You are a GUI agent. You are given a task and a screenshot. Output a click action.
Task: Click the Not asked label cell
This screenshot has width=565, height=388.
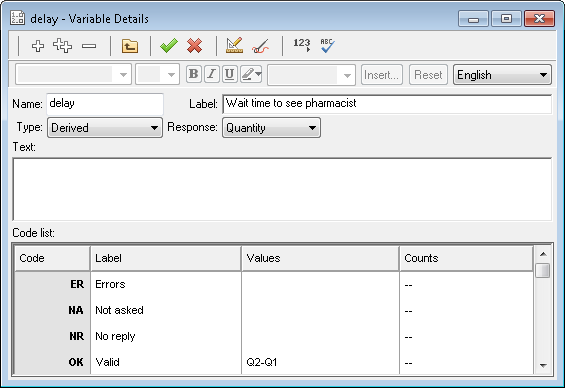click(166, 310)
